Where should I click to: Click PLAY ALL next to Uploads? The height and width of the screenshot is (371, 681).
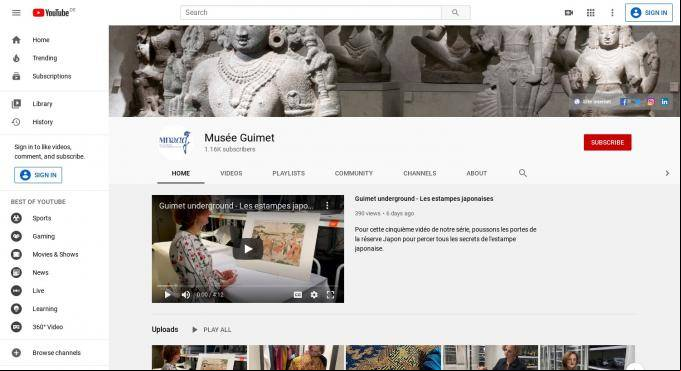212,330
